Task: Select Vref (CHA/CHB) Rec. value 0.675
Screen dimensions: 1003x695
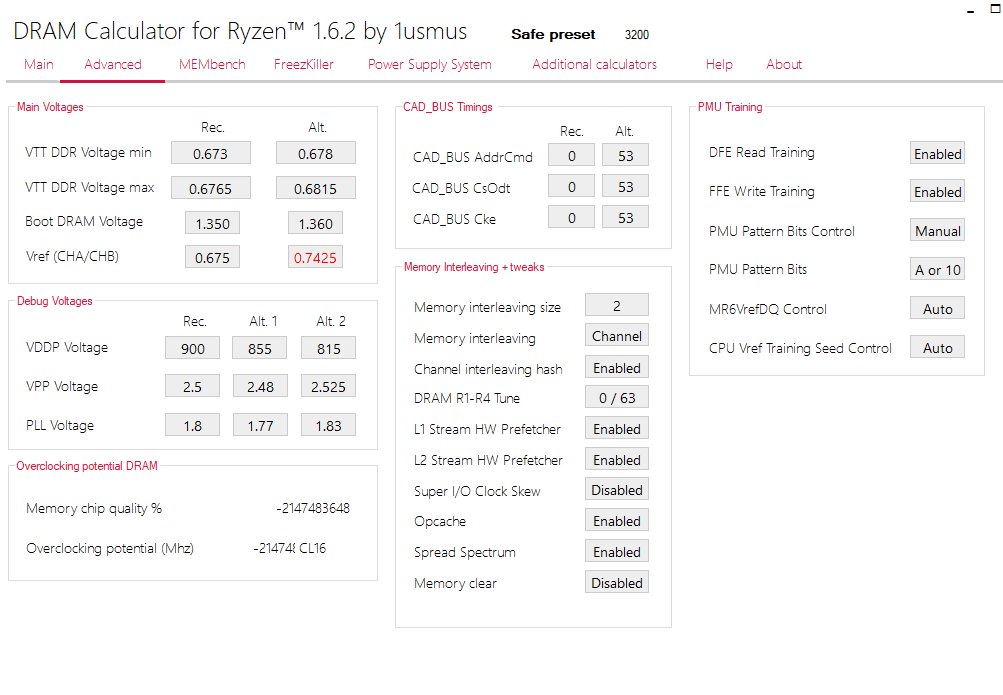Action: [x=212, y=258]
